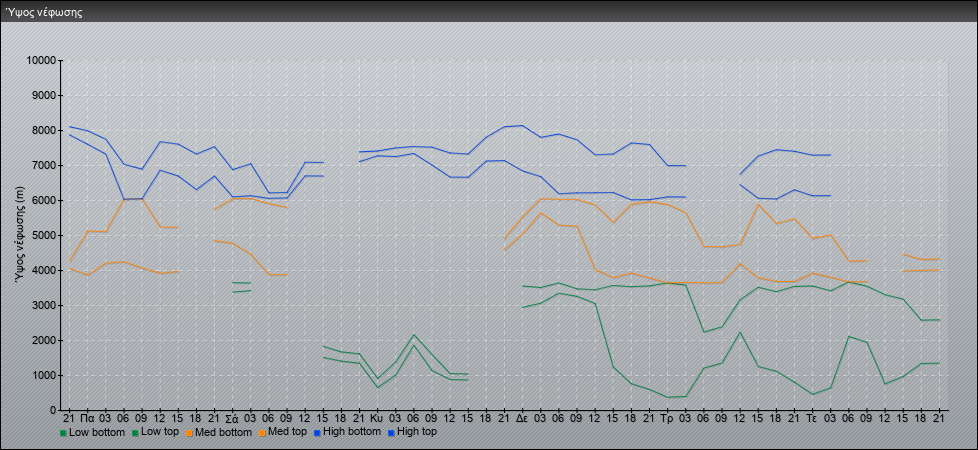This screenshot has height=450, width=978.
Task: Click the orange Med top legend swatch
Action: [263, 433]
